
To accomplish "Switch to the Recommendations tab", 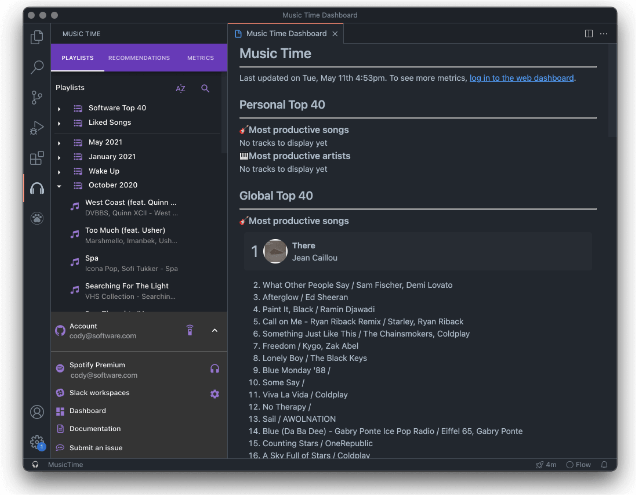I will (x=139, y=58).
